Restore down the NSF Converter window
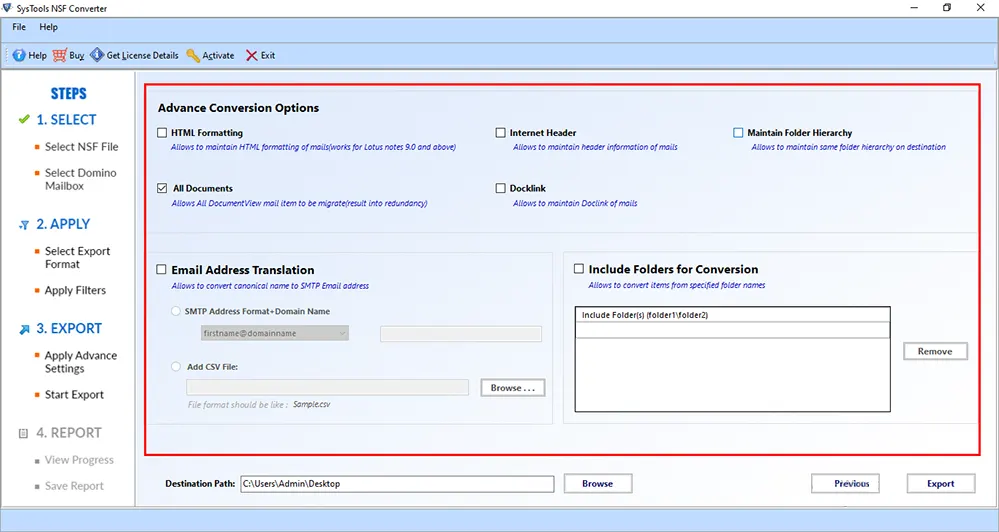 (x=947, y=8)
